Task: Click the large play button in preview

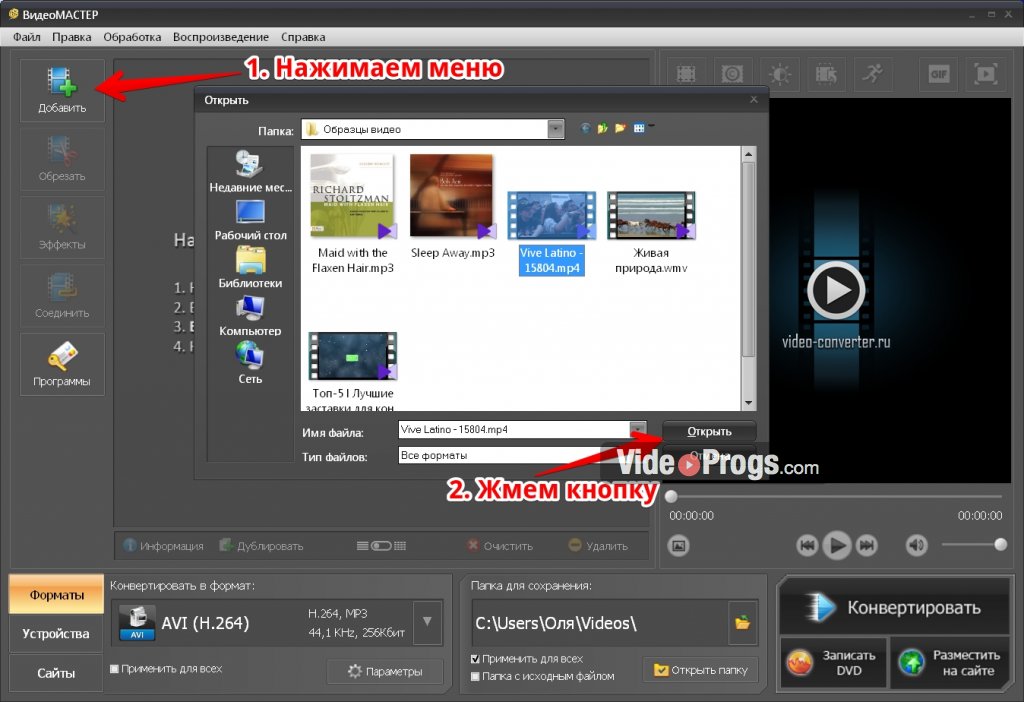Action: click(x=836, y=291)
